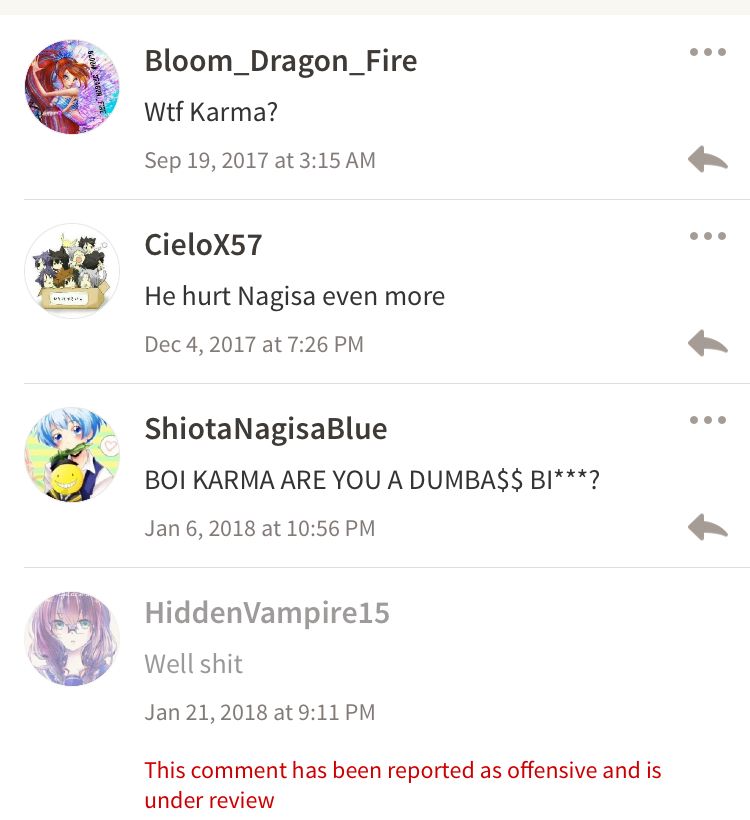Select the 'Well shit' greyed comment
Viewport: 750px width, 820px height.
click(194, 664)
